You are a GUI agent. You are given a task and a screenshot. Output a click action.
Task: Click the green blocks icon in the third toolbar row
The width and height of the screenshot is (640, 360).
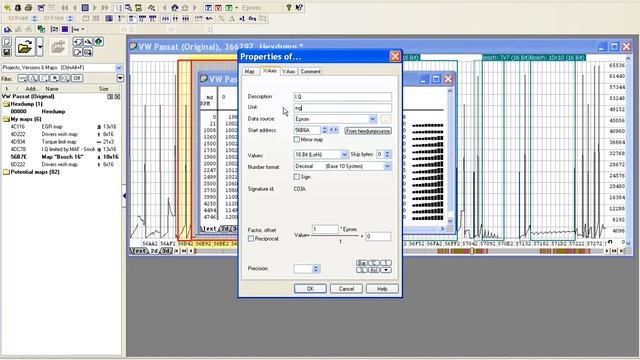pyautogui.click(x=41, y=29)
